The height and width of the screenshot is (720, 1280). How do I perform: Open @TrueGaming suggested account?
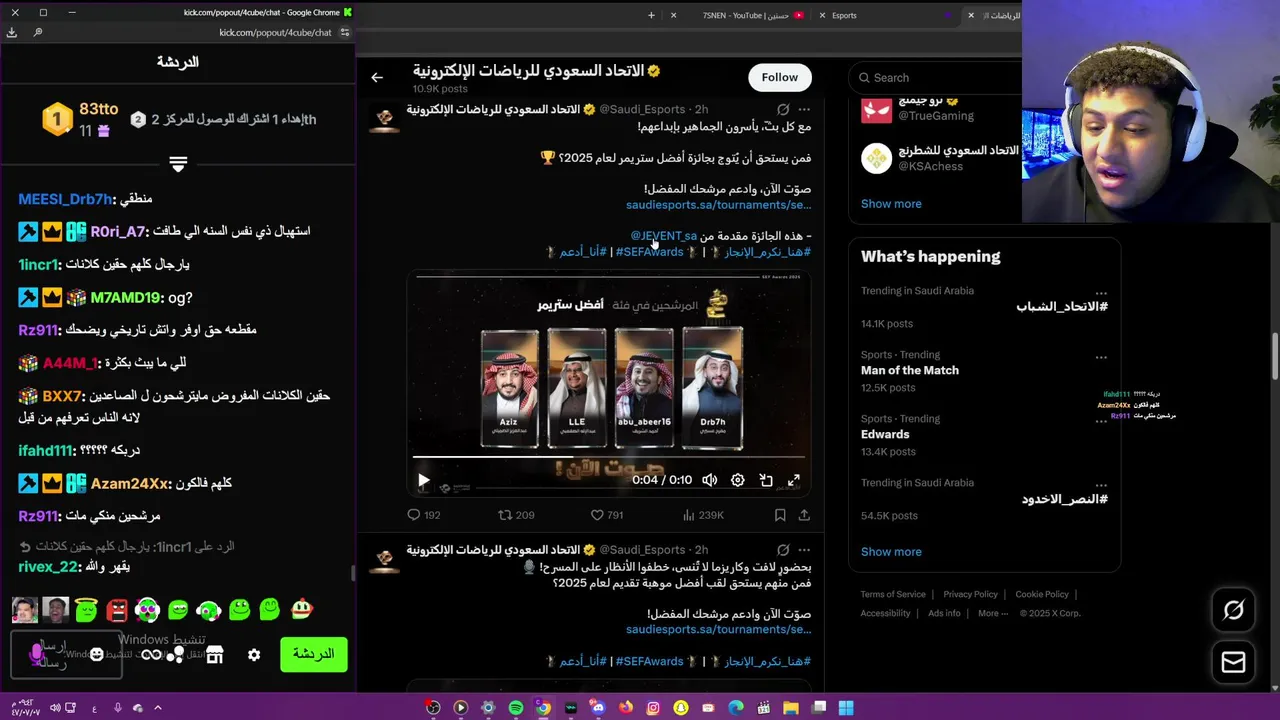[935, 116]
